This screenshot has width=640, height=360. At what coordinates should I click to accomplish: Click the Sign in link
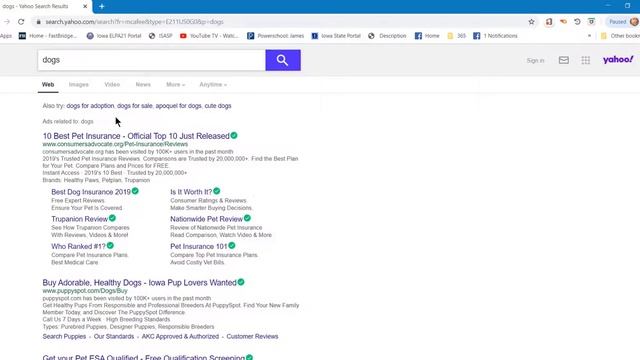coord(535,60)
